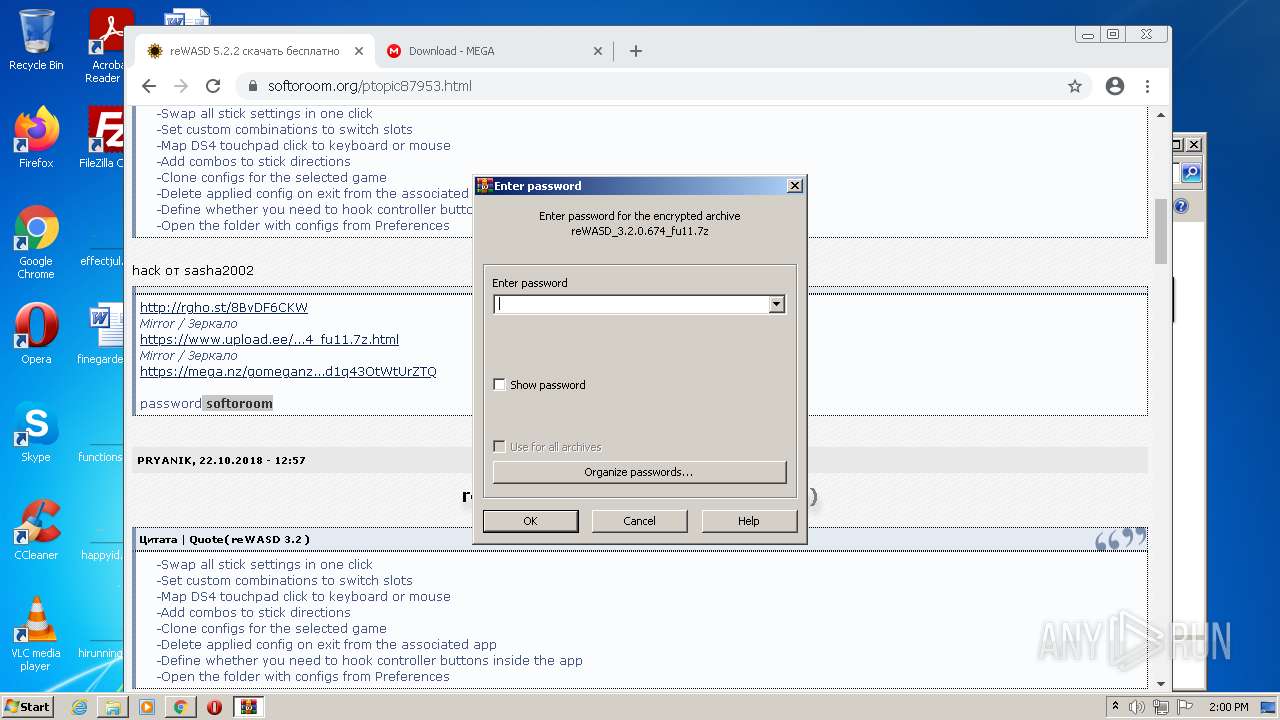The image size is (1280, 720).
Task: Close the reWASD 5.2.2 tab
Action: point(359,51)
